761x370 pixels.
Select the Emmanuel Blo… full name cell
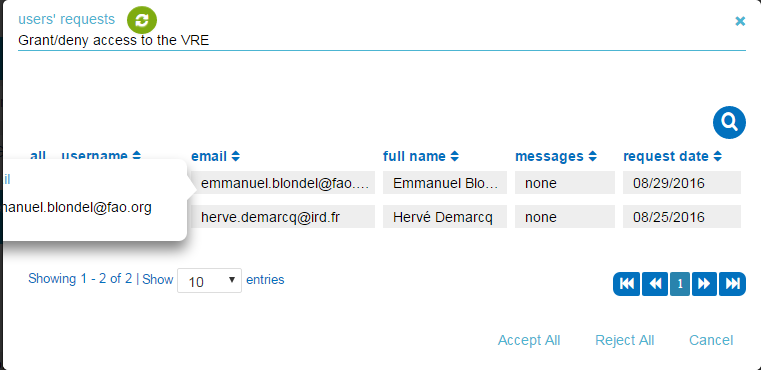(445, 183)
